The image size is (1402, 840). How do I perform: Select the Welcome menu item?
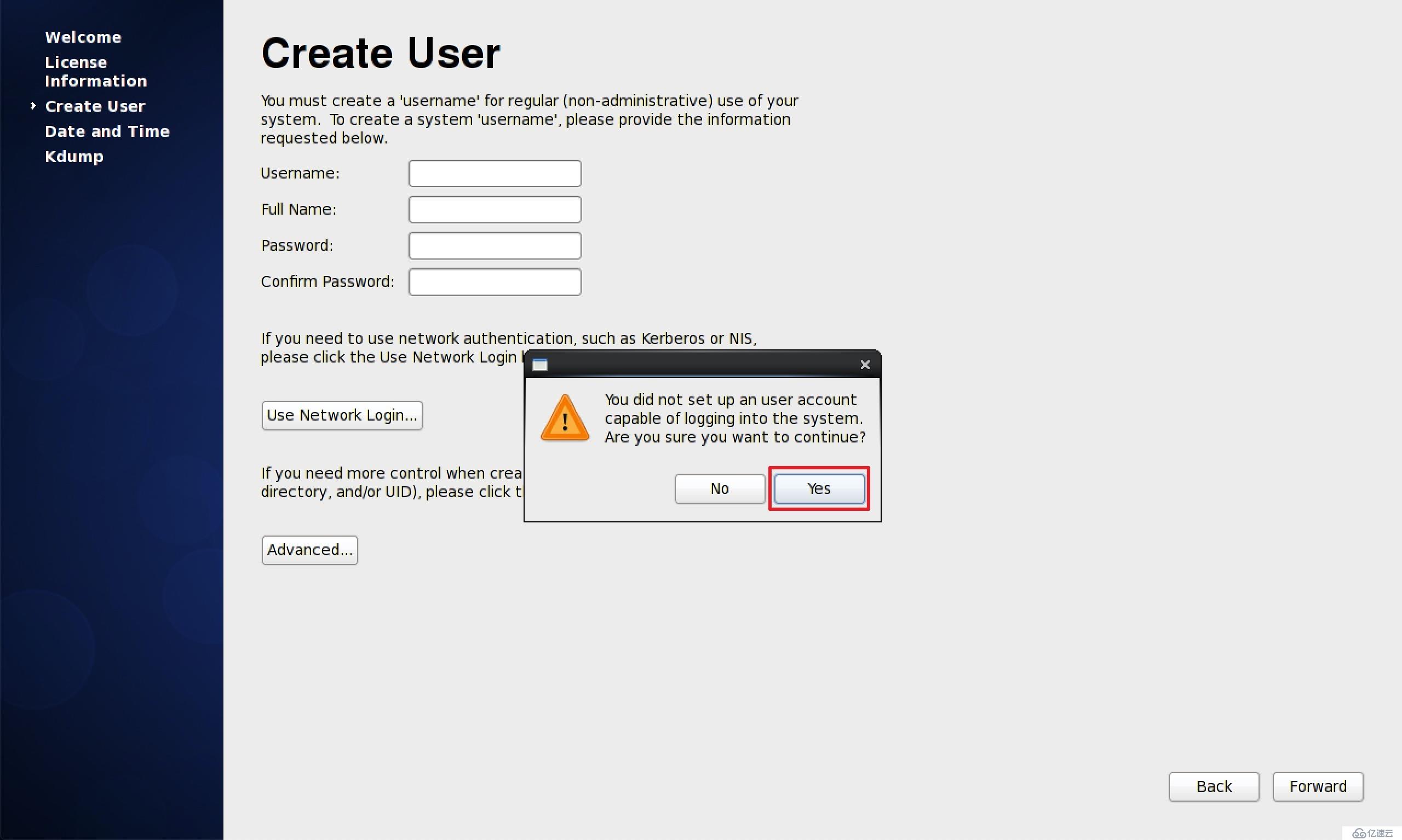pos(82,37)
